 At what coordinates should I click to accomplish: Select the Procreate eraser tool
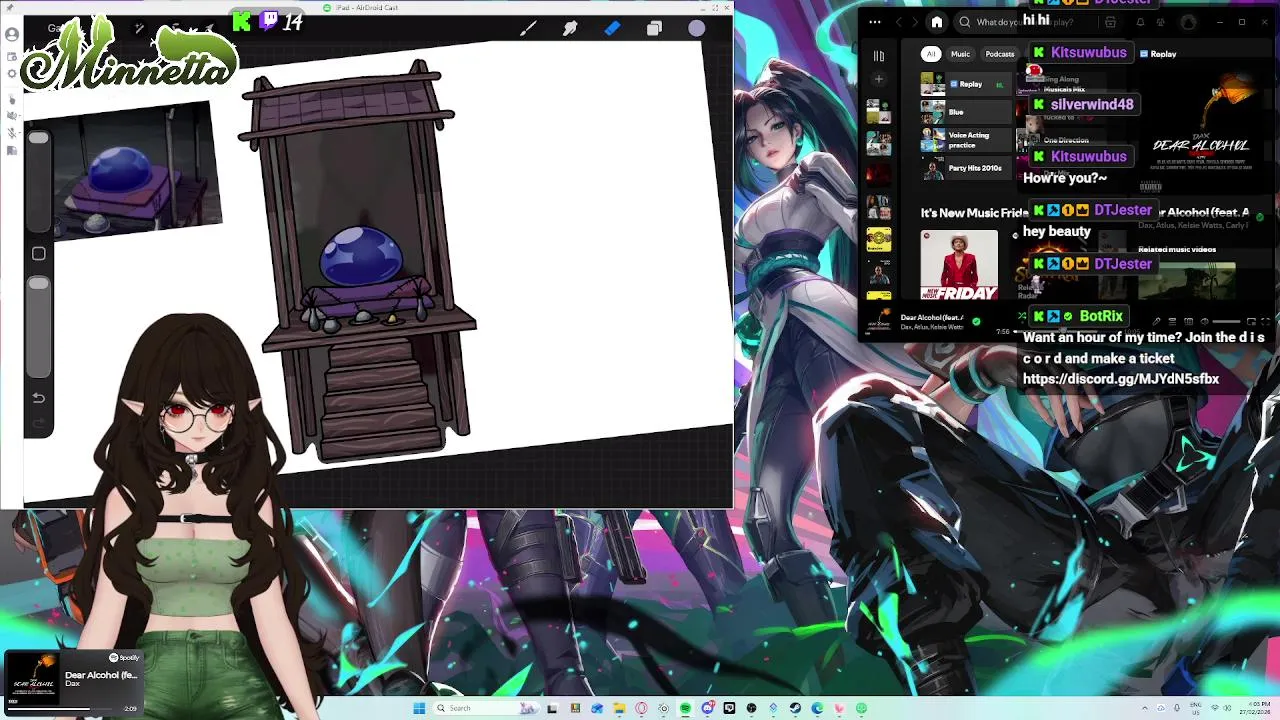tap(612, 29)
